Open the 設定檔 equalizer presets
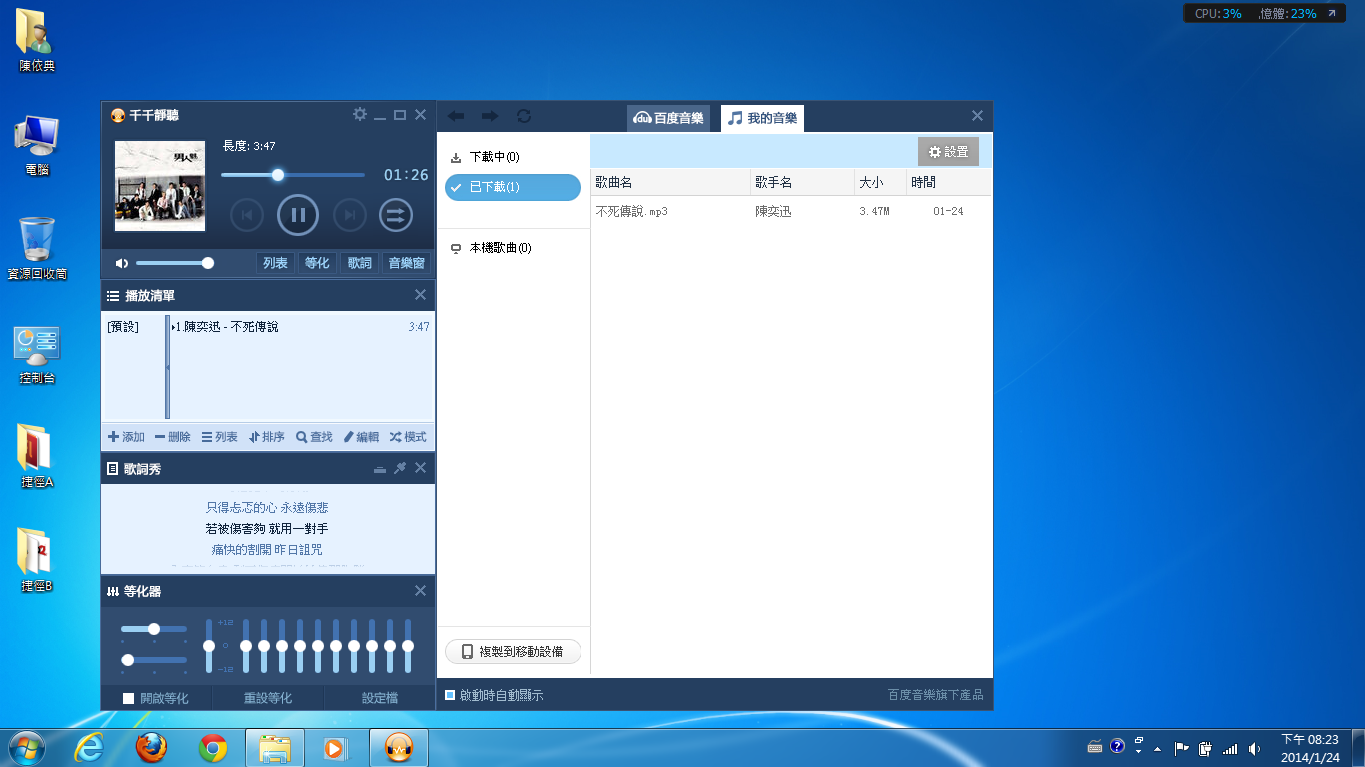The image size is (1365, 767). pos(379,698)
